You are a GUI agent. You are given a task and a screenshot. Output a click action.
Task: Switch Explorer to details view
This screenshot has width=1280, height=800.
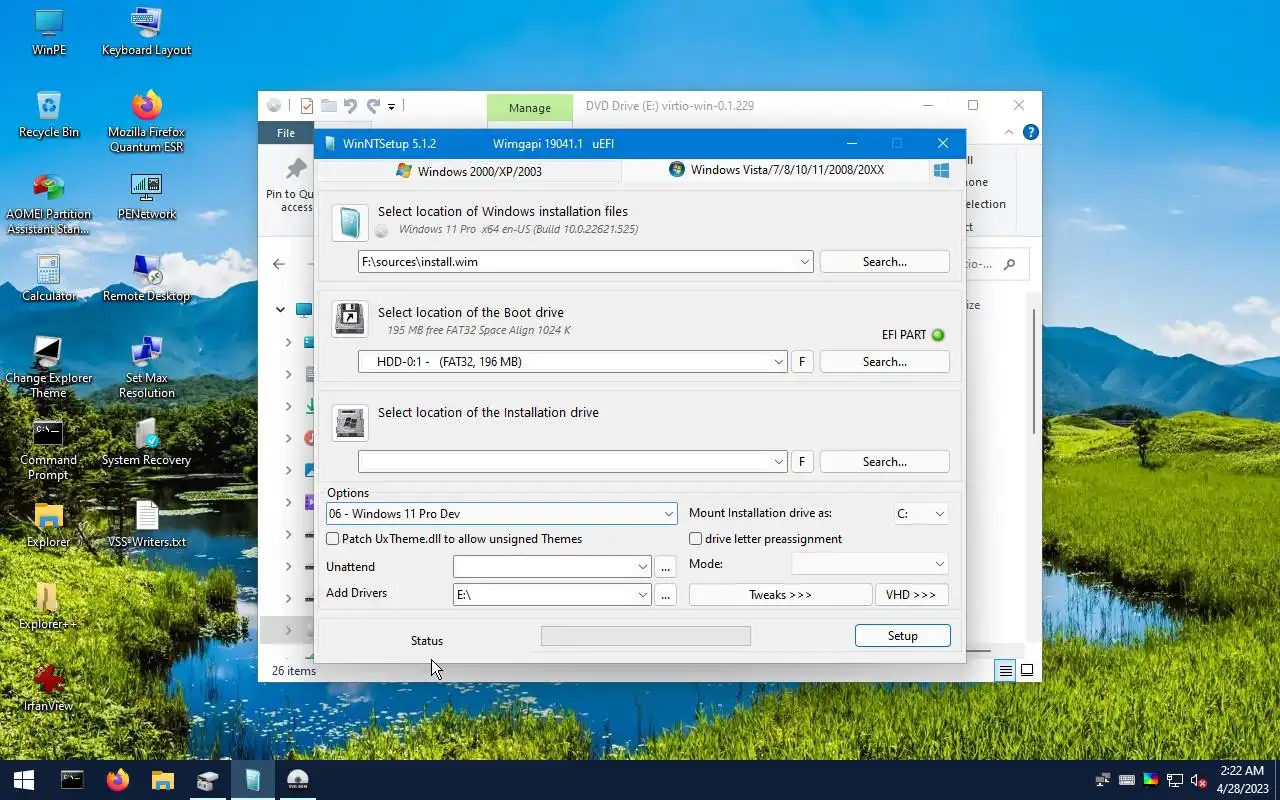[1006, 671]
